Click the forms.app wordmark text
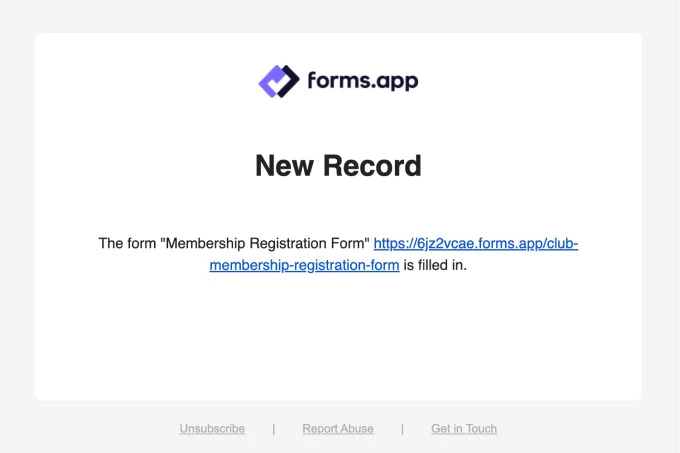680x453 pixels. 361,81
